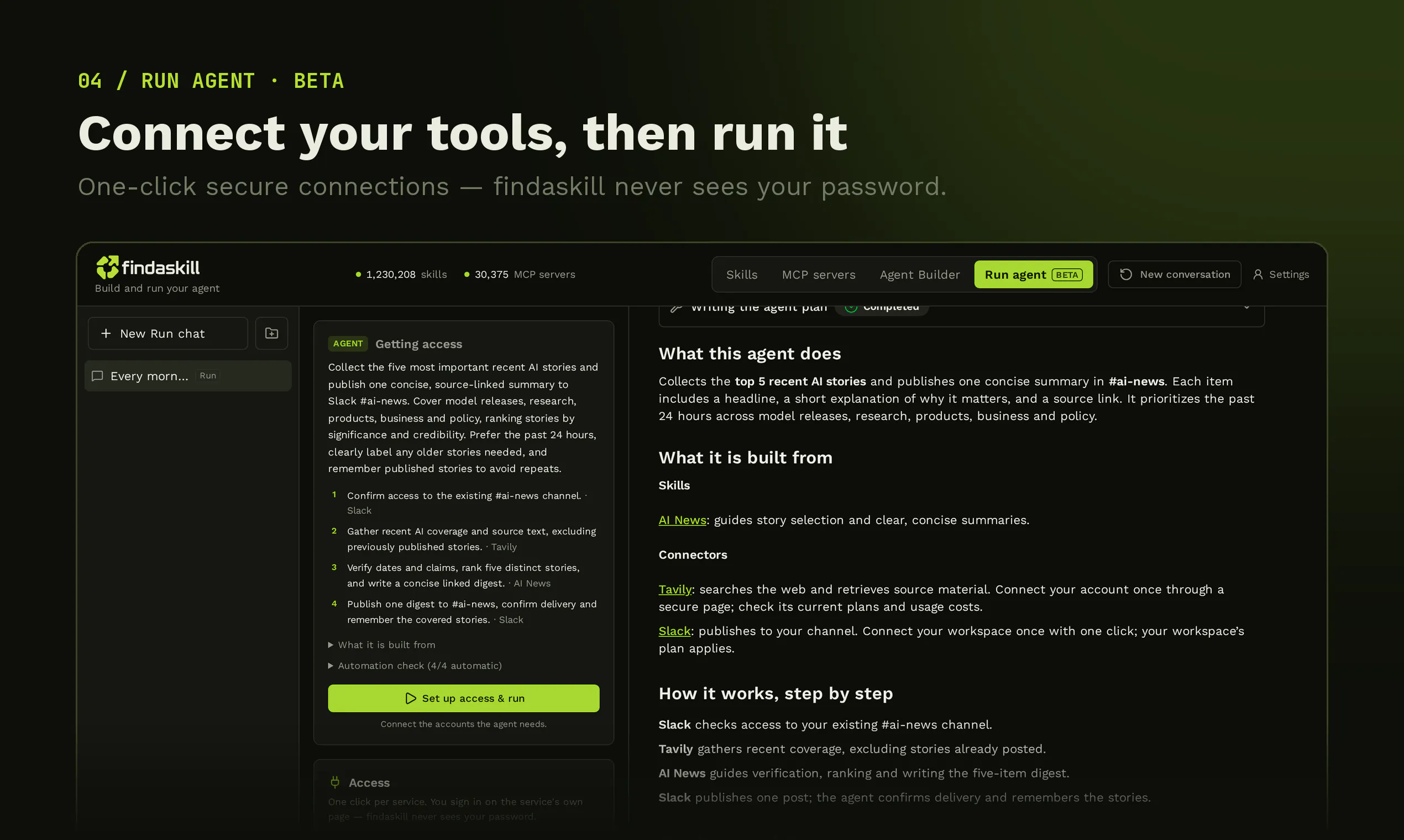Click the How it works, step by step heading

pyautogui.click(x=776, y=694)
